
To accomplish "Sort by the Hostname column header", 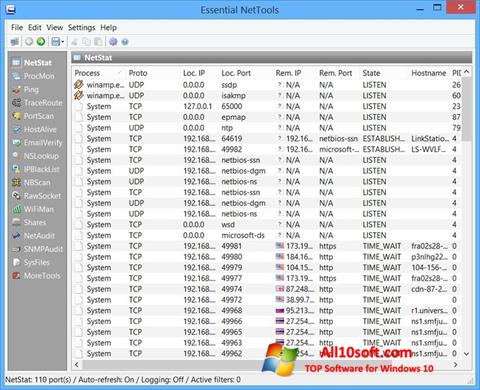I will coord(429,73).
